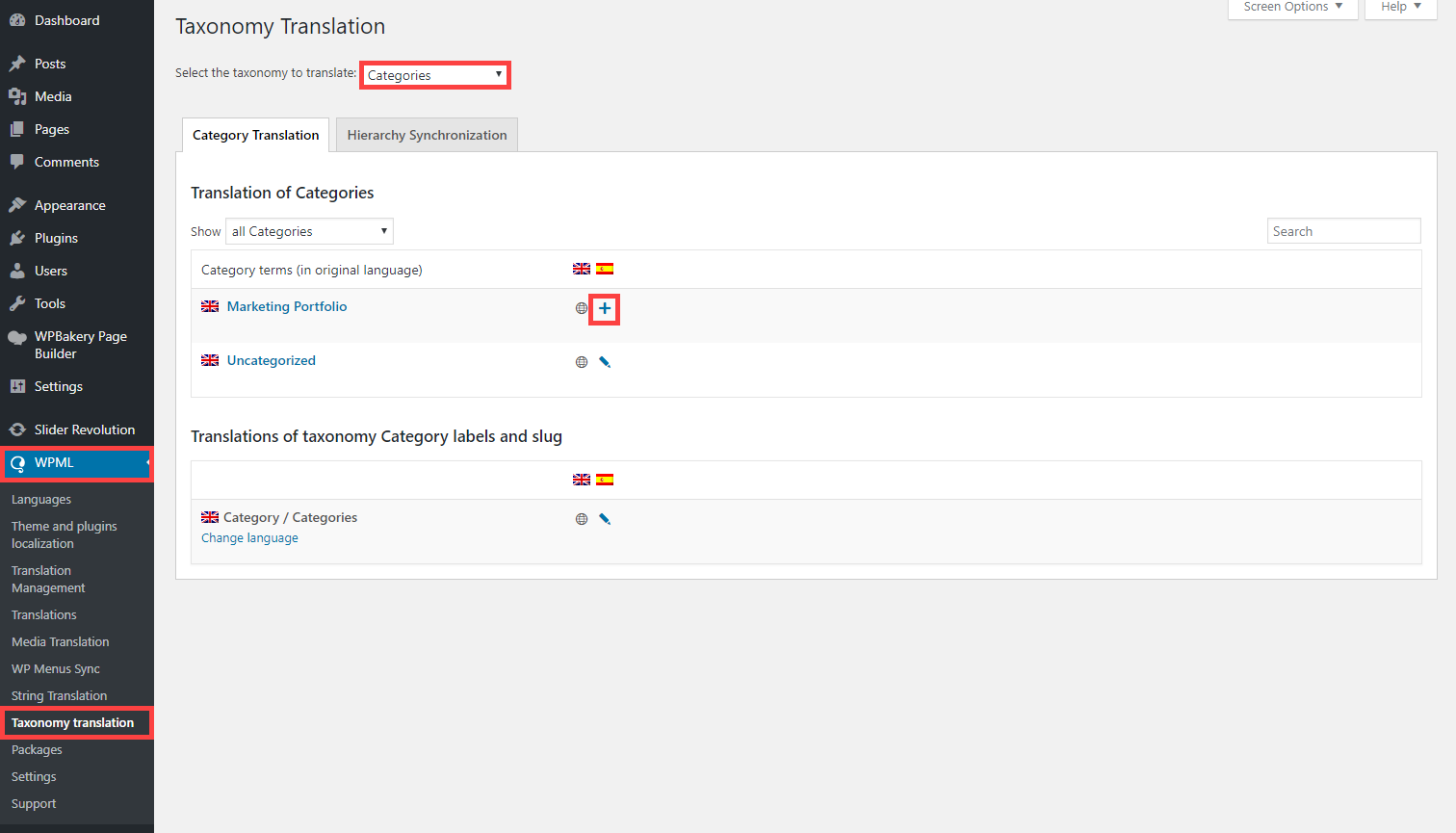Click the Change language link
The width and height of the screenshot is (1456, 833).
pyautogui.click(x=249, y=538)
